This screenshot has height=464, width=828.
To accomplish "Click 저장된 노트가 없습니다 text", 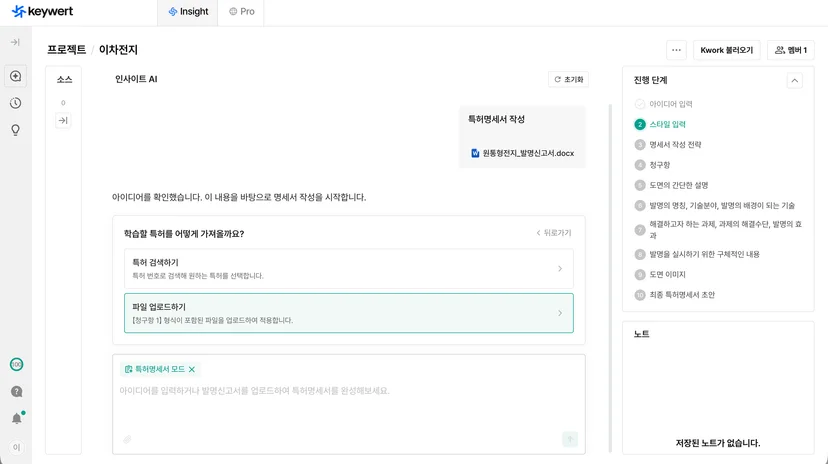I will click(x=718, y=443).
